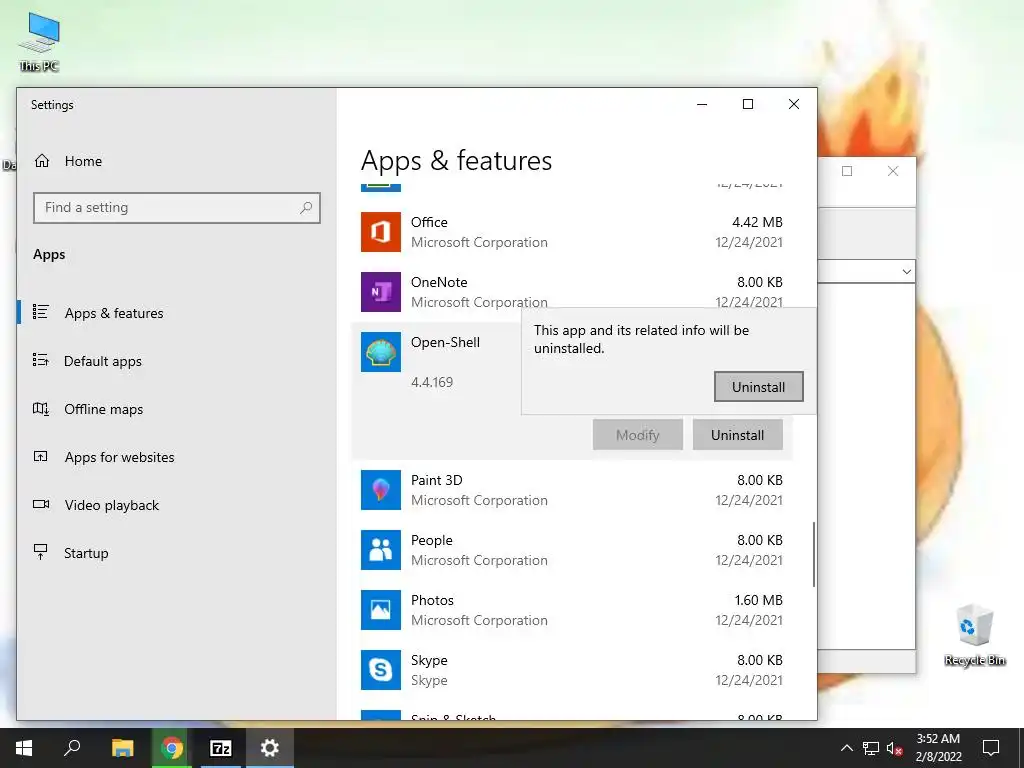Screen dimensions: 1024x768
Task: Open the This PC desktop icon
Action: 39,40
